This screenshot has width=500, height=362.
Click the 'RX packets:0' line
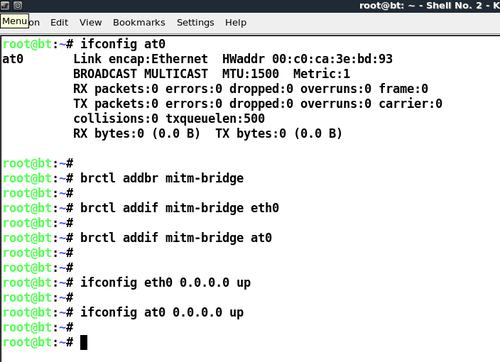click(251, 89)
